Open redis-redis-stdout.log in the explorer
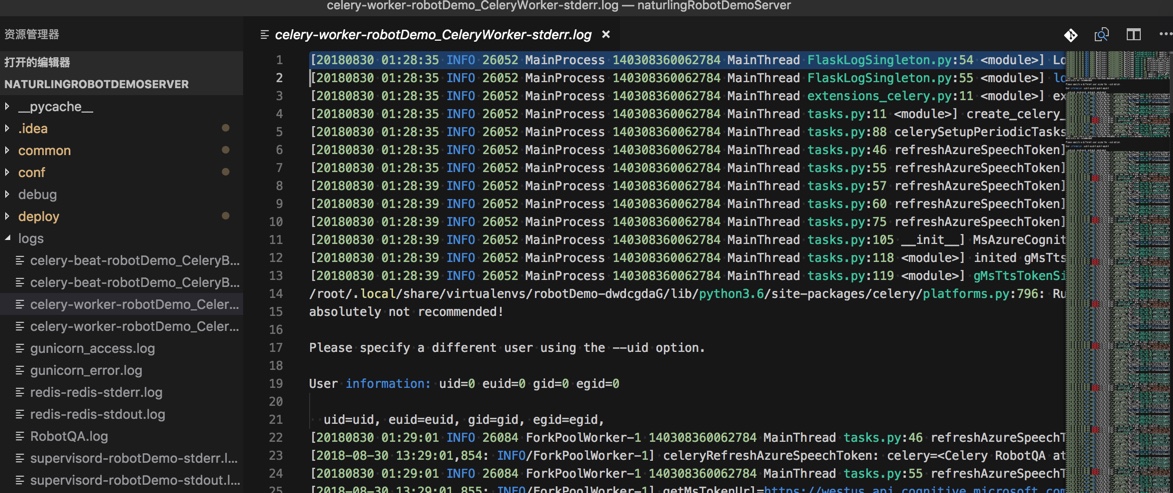 pyautogui.click(x=97, y=415)
